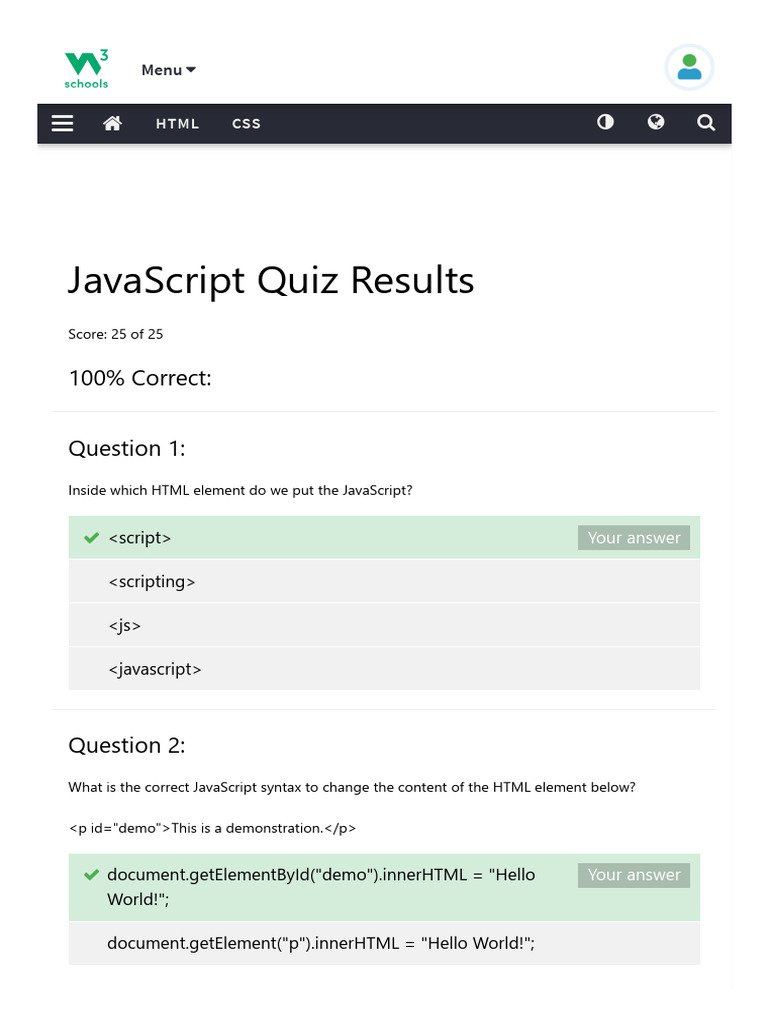Select the <javascript> answer option
This screenshot has height=1024, width=768.
pyautogui.click(x=155, y=669)
